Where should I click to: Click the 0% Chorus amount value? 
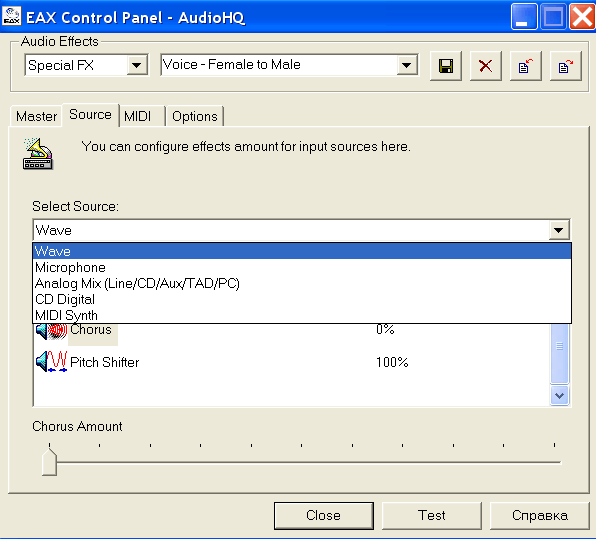[x=385, y=329]
